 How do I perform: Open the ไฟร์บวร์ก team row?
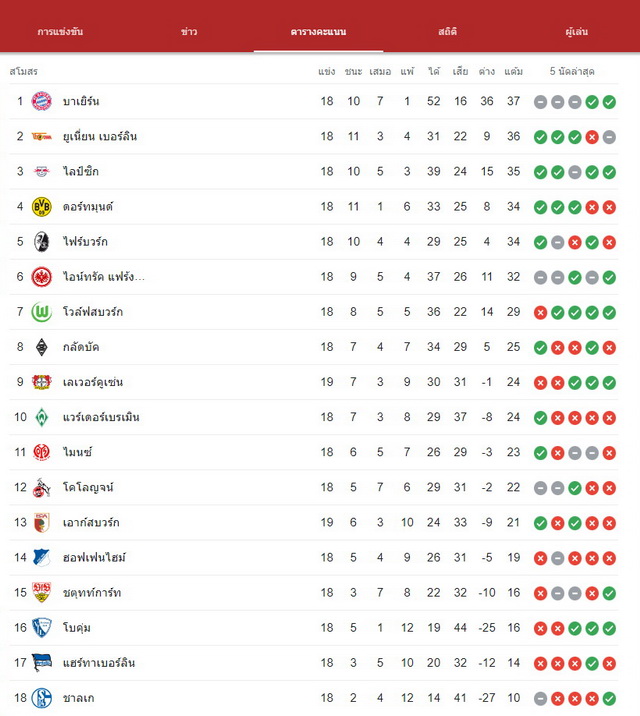(x=314, y=242)
